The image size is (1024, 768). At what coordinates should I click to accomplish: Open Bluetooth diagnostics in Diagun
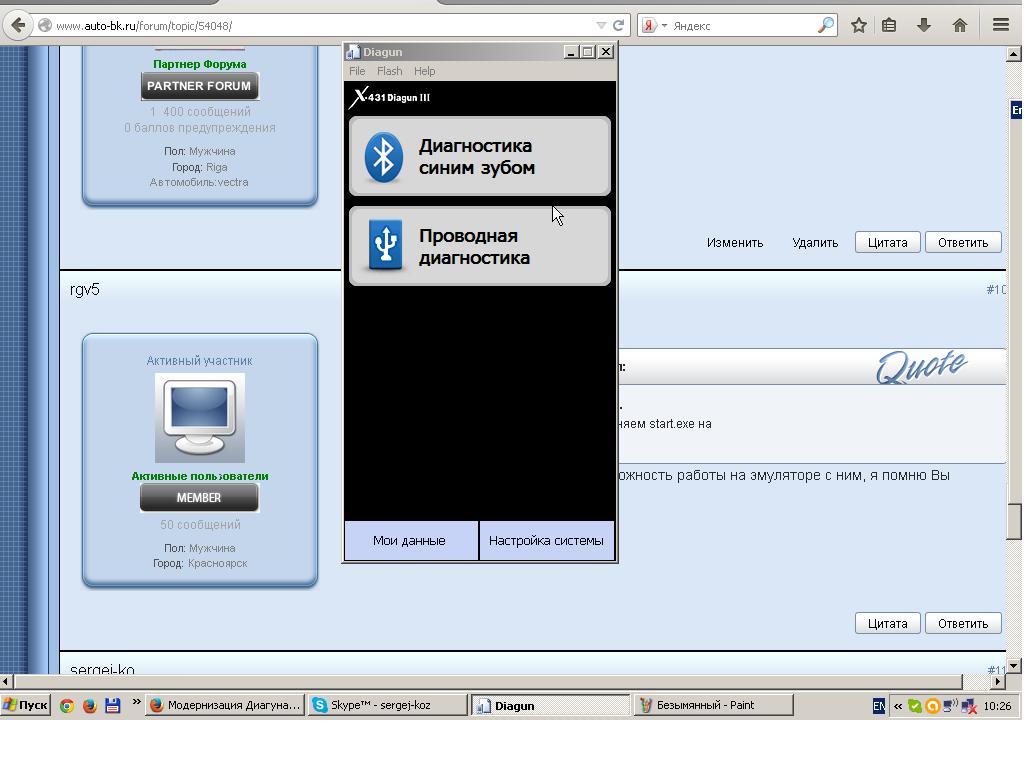pos(480,156)
